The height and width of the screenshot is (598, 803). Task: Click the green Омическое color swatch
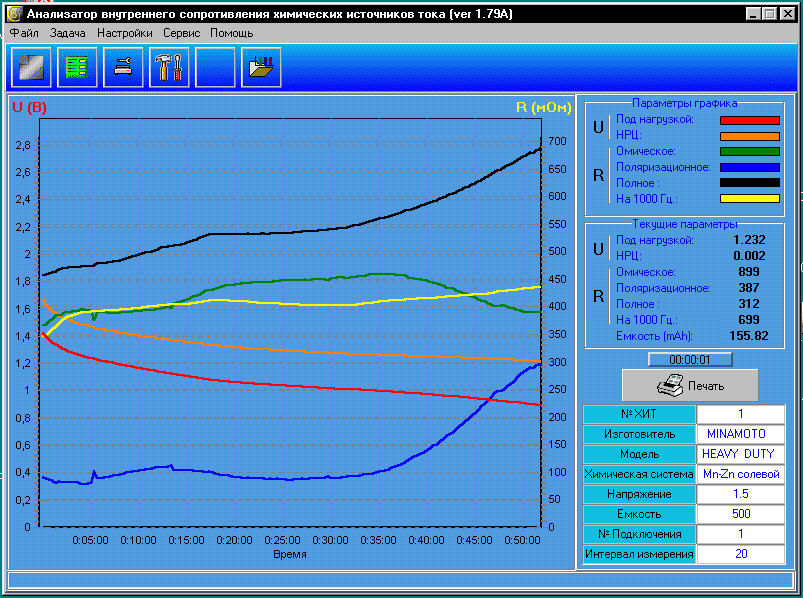[750, 152]
